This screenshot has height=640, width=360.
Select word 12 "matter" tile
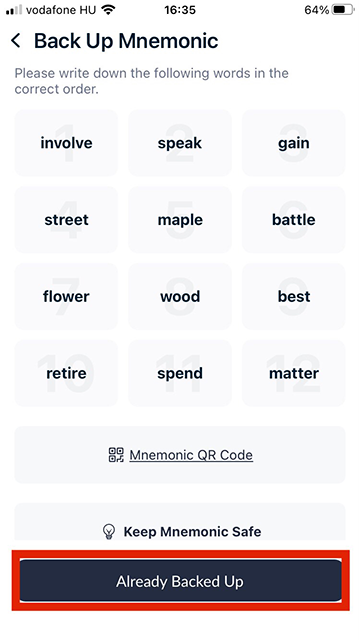294,373
